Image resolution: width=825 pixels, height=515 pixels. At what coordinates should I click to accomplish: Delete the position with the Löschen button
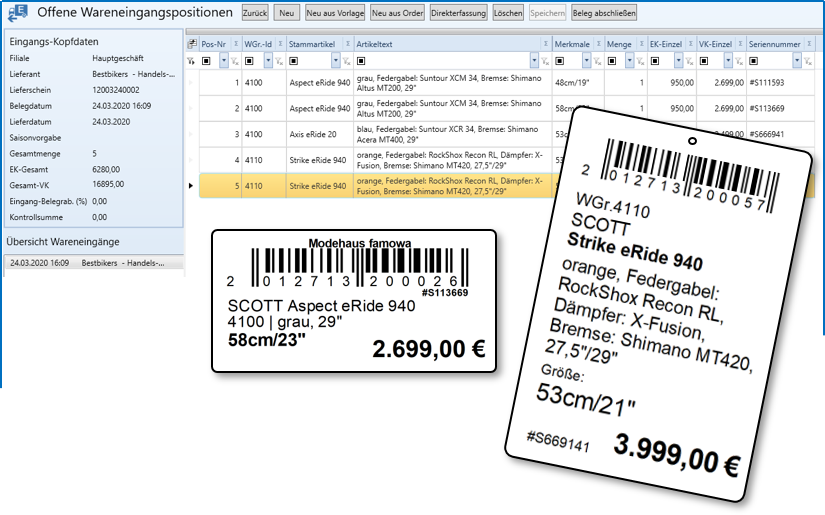coord(508,13)
